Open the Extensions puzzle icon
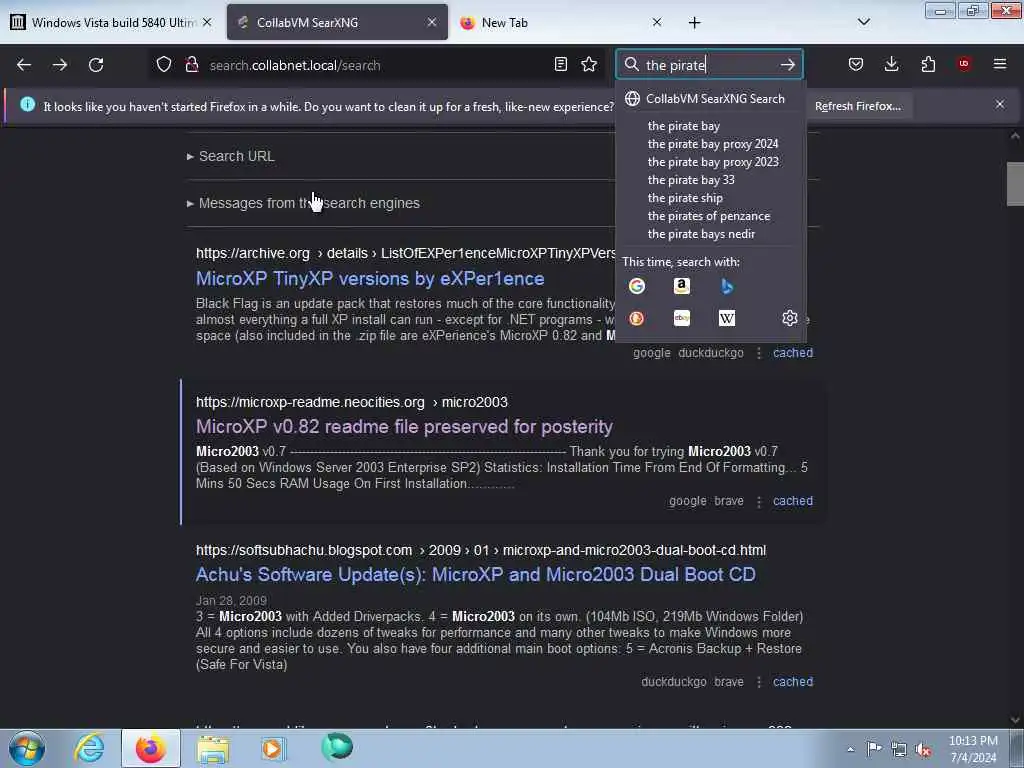 point(928,65)
